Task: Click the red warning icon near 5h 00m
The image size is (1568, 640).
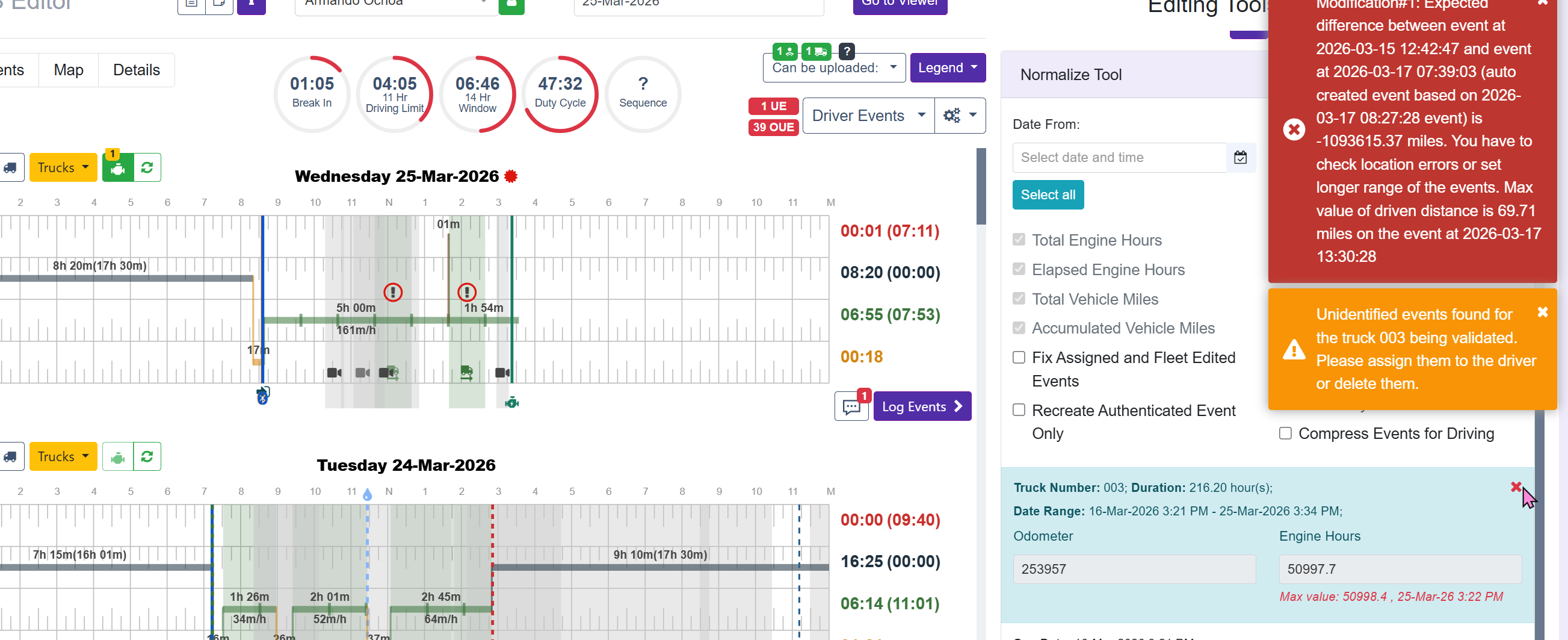Action: click(394, 292)
